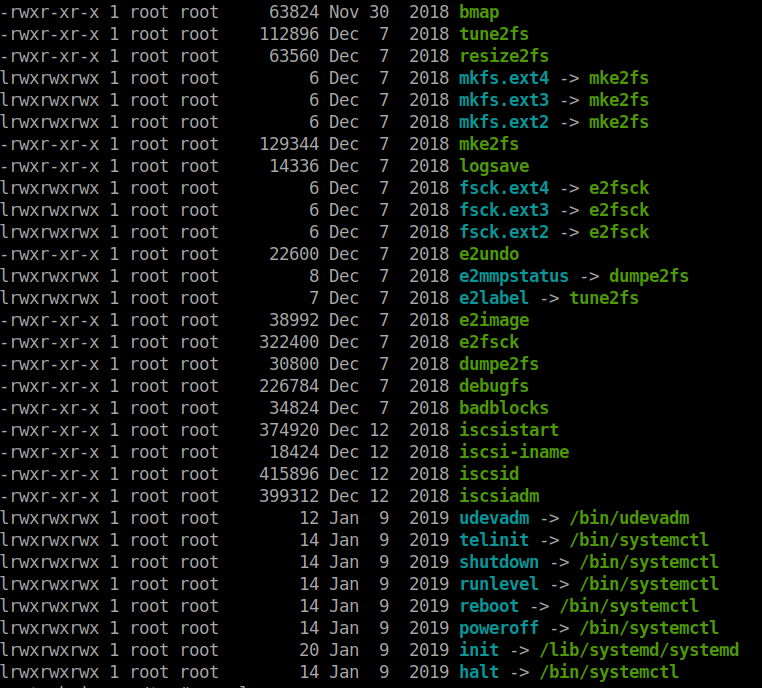Select the e2image executable name
Viewport: 762px width, 688px height.
[x=494, y=320]
